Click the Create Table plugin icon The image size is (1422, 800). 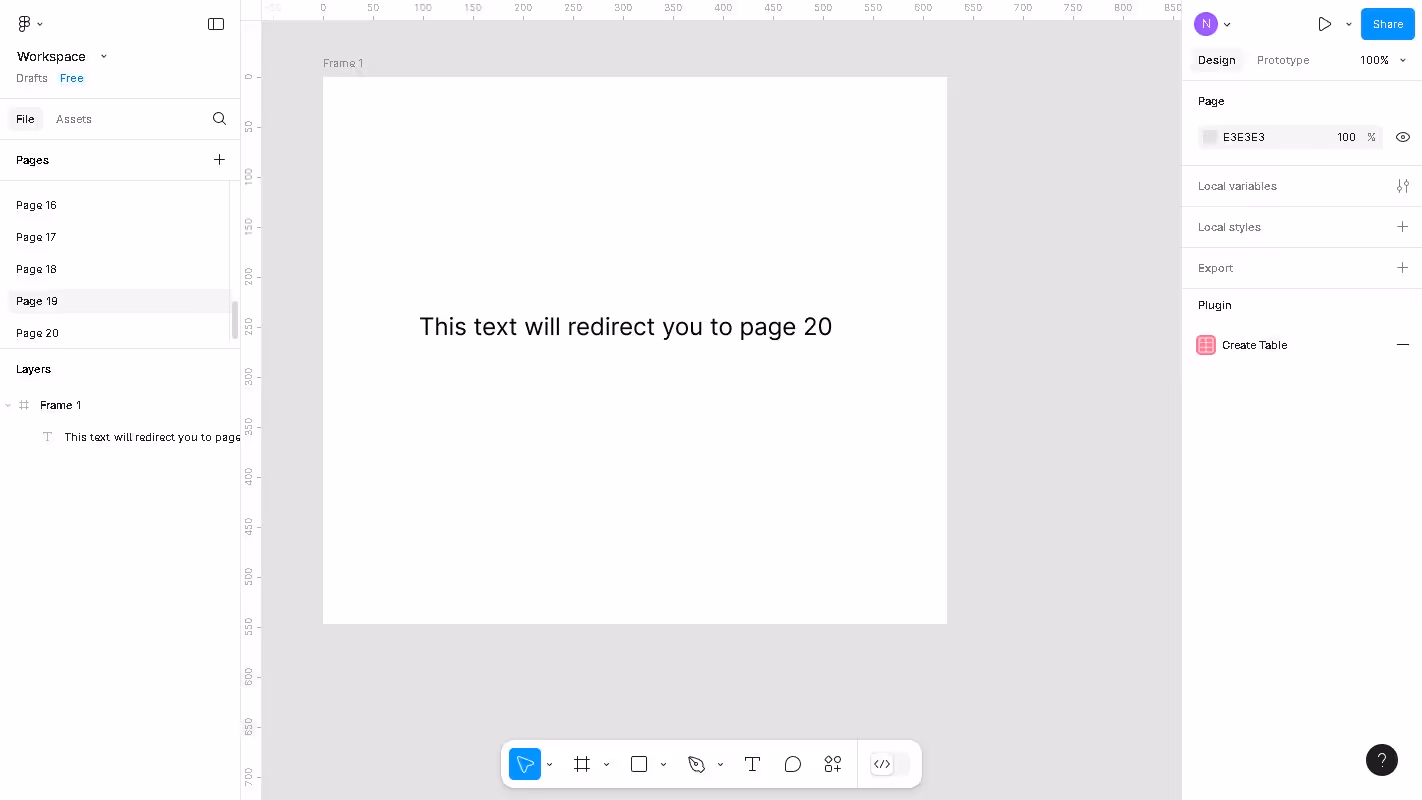pyautogui.click(x=1206, y=345)
